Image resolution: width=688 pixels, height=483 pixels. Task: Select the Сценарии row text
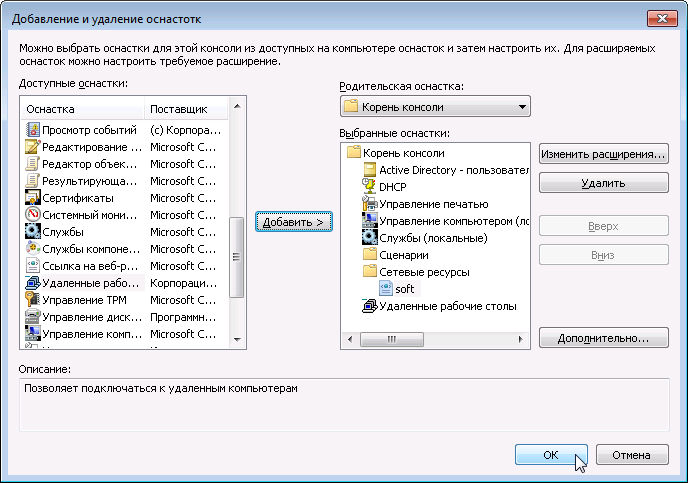(404, 255)
